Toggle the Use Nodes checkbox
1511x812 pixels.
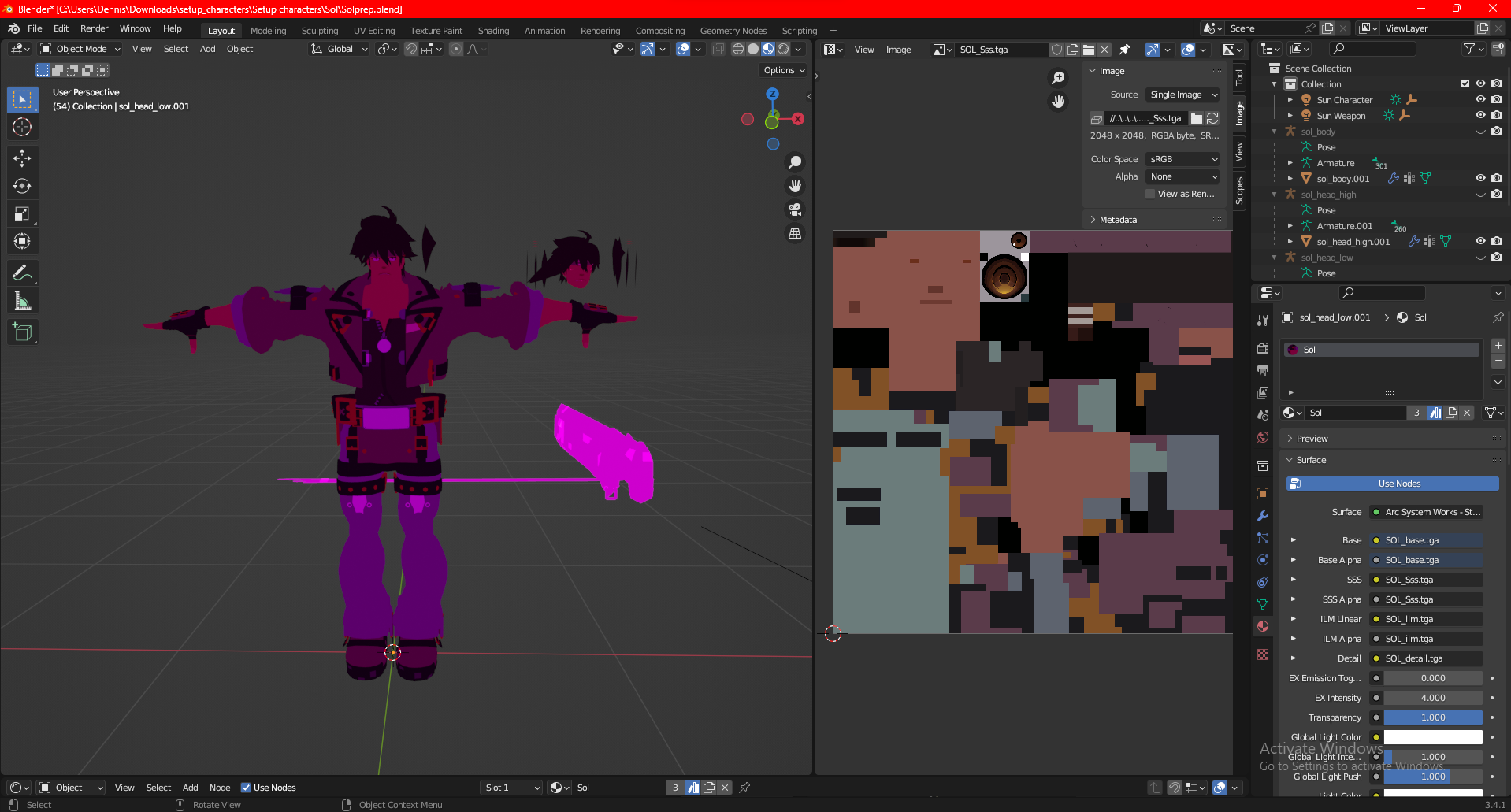[x=246, y=788]
